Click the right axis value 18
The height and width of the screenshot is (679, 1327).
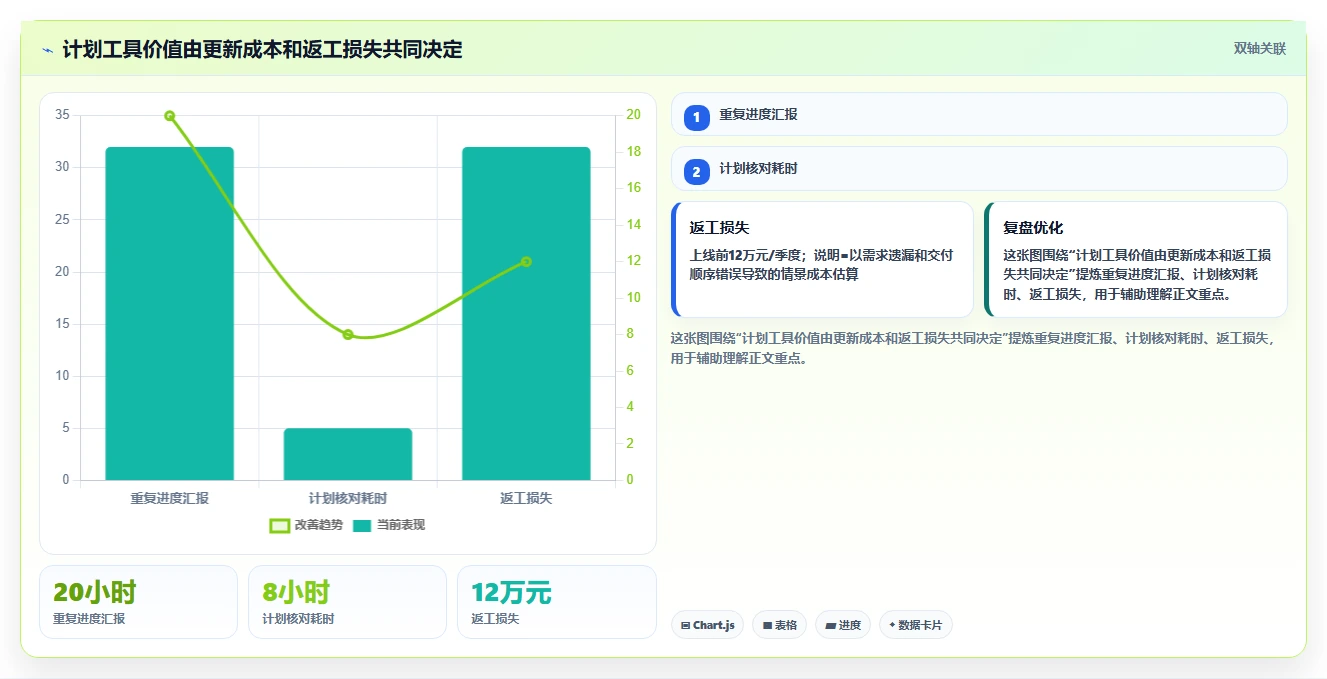pos(633,151)
